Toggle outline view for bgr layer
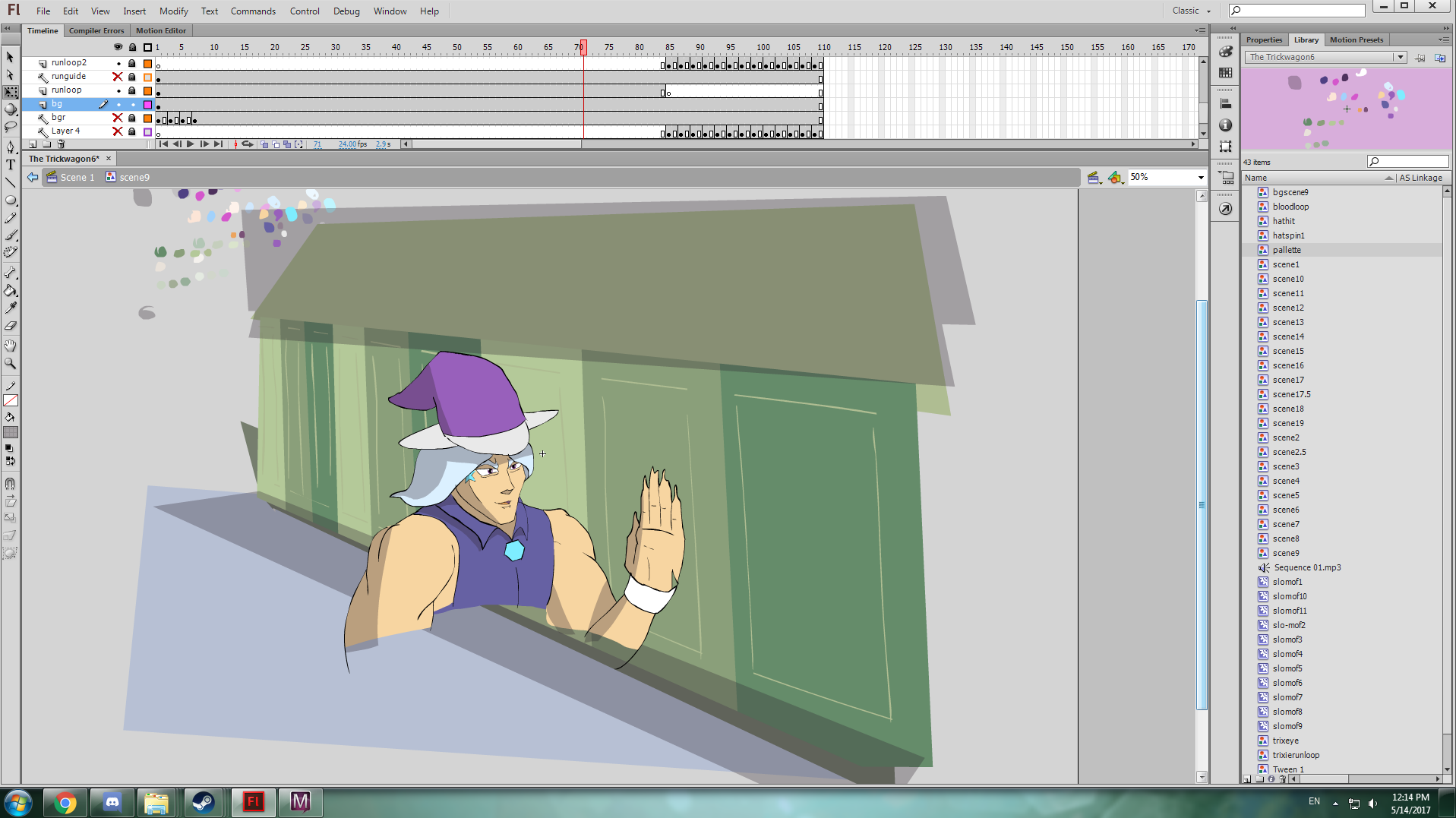This screenshot has width=1456, height=818. tap(147, 118)
